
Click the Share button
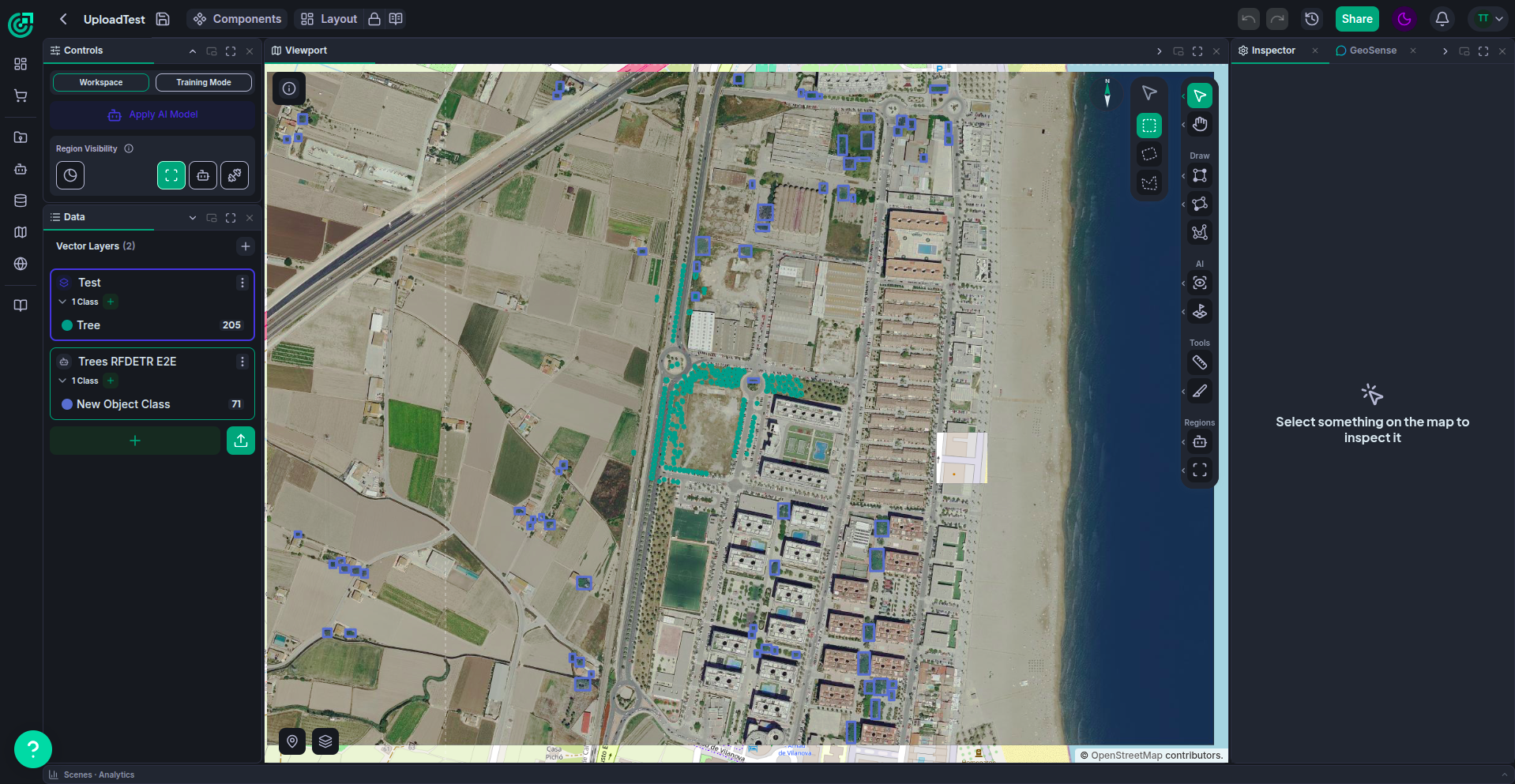[x=1357, y=19]
